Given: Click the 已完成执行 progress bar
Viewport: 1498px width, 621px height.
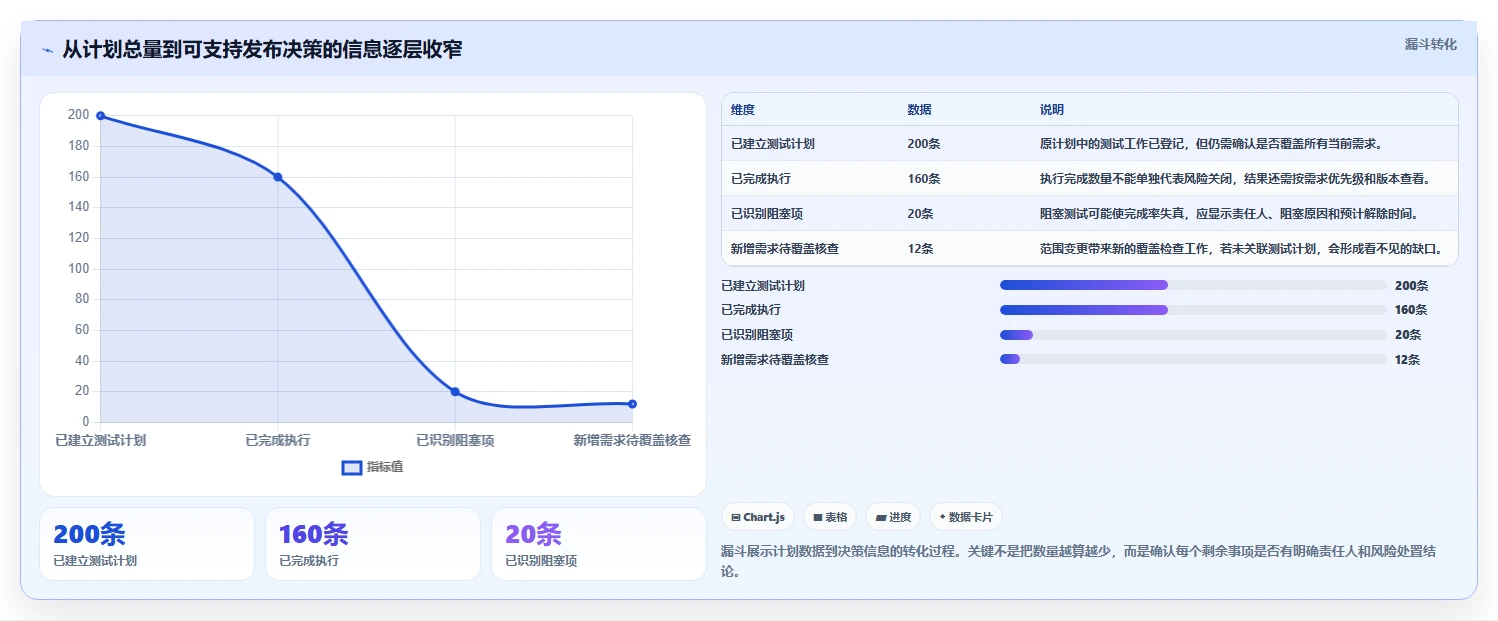Looking at the screenshot, I should [1193, 310].
